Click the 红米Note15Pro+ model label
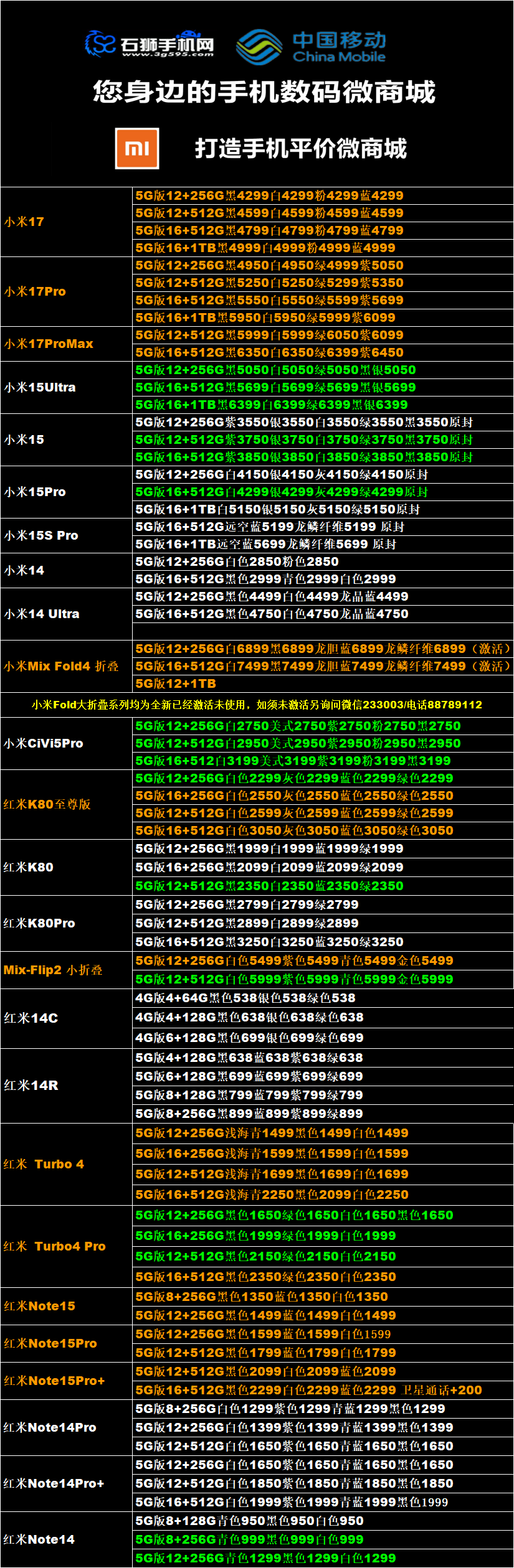The height and width of the screenshot is (1568, 514). pyautogui.click(x=54, y=1381)
